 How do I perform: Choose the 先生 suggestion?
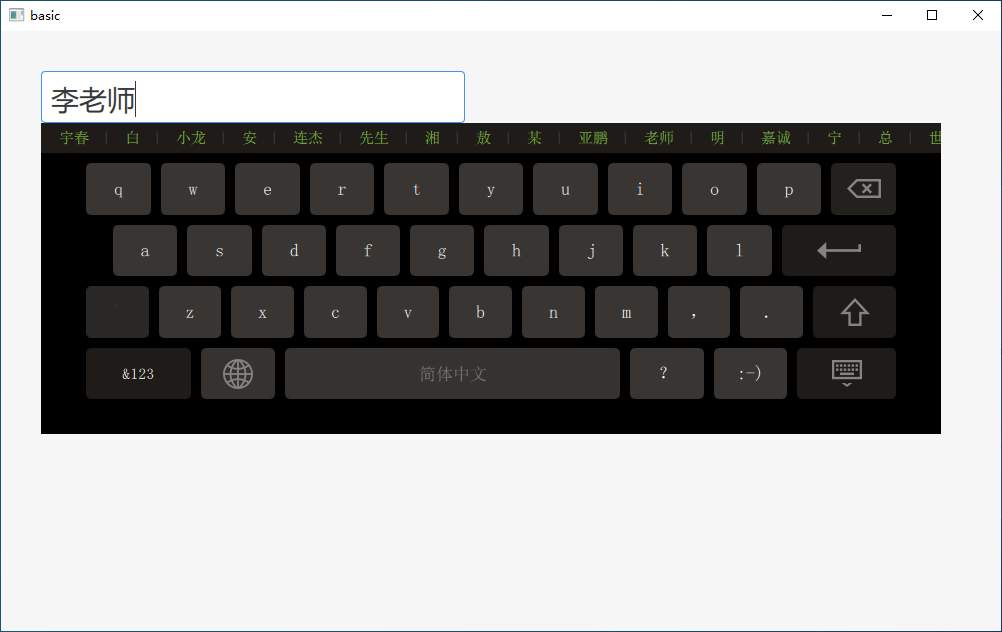pyautogui.click(x=374, y=138)
